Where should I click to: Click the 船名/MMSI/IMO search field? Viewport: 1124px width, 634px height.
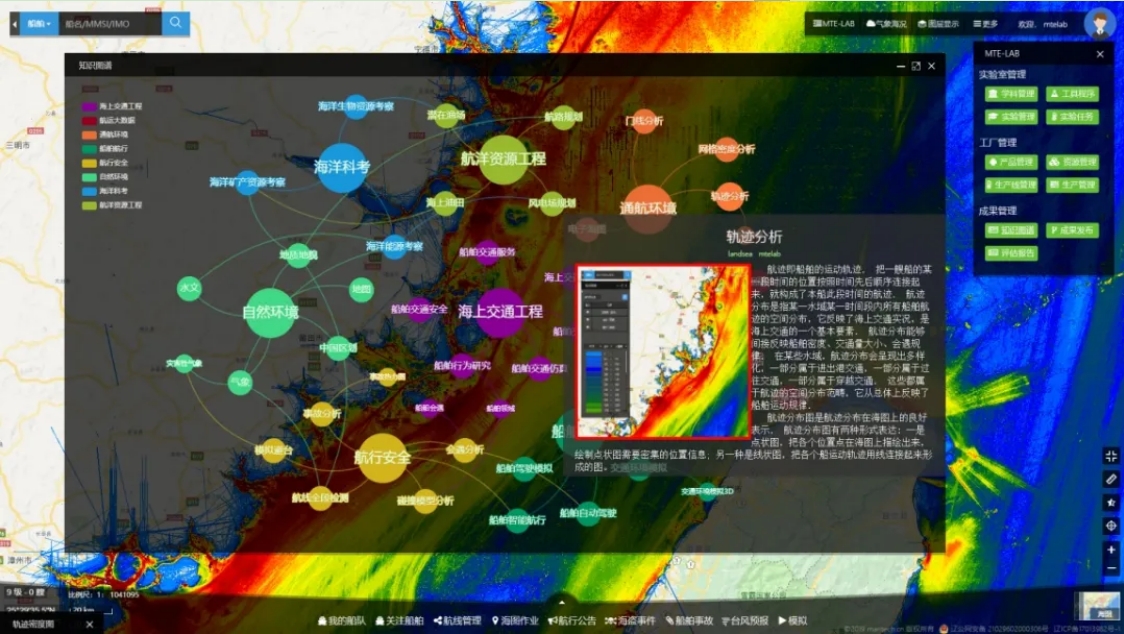109,22
